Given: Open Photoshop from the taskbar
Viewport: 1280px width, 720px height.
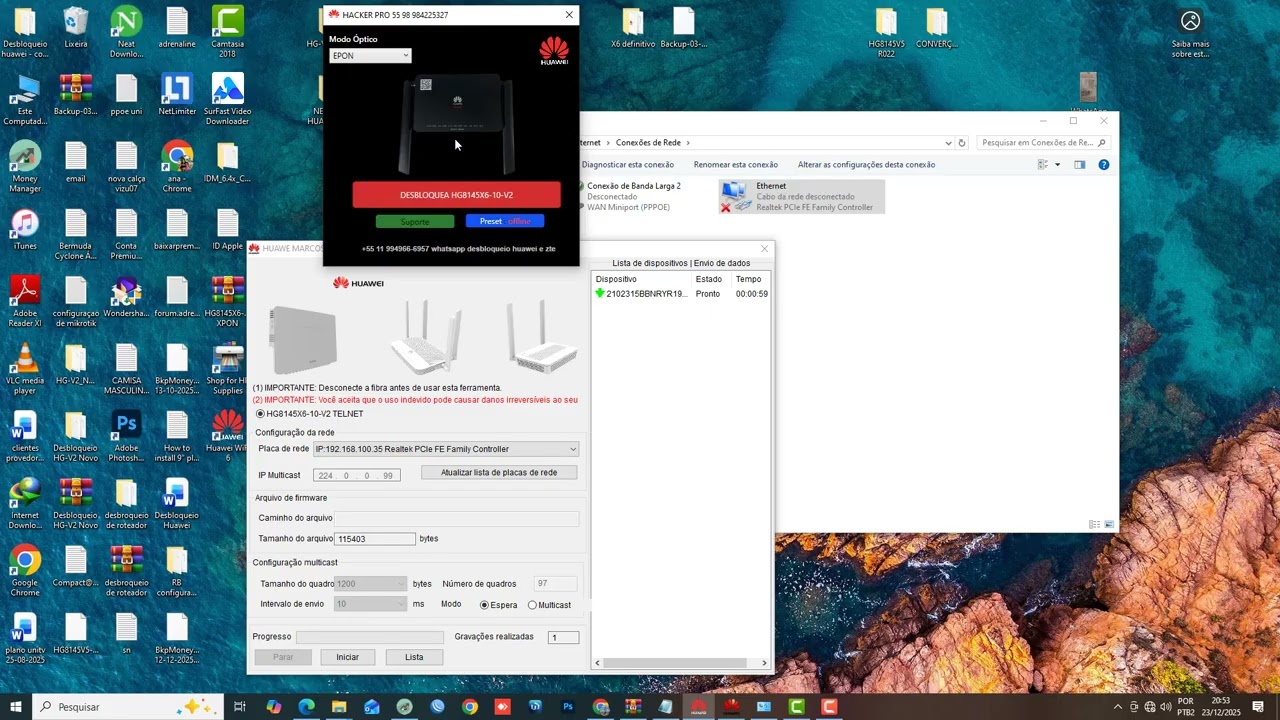Looking at the screenshot, I should click(568, 706).
